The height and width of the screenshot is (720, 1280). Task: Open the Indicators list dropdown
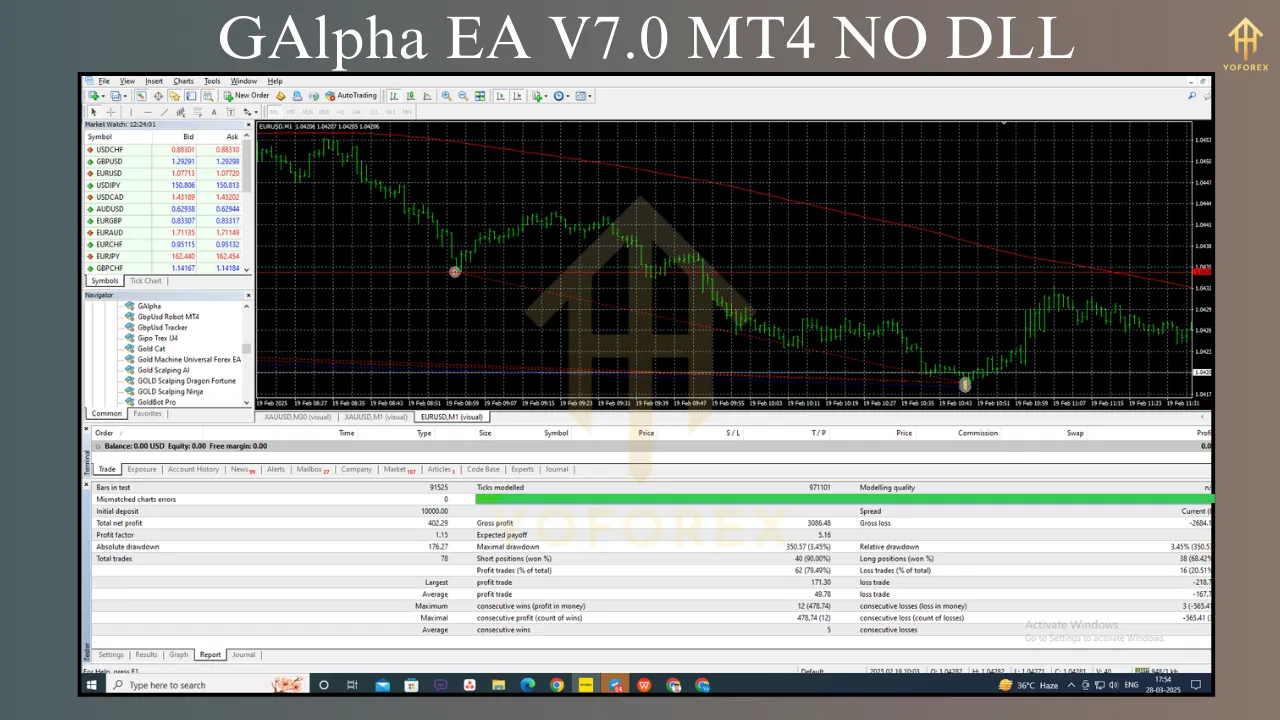pos(540,96)
